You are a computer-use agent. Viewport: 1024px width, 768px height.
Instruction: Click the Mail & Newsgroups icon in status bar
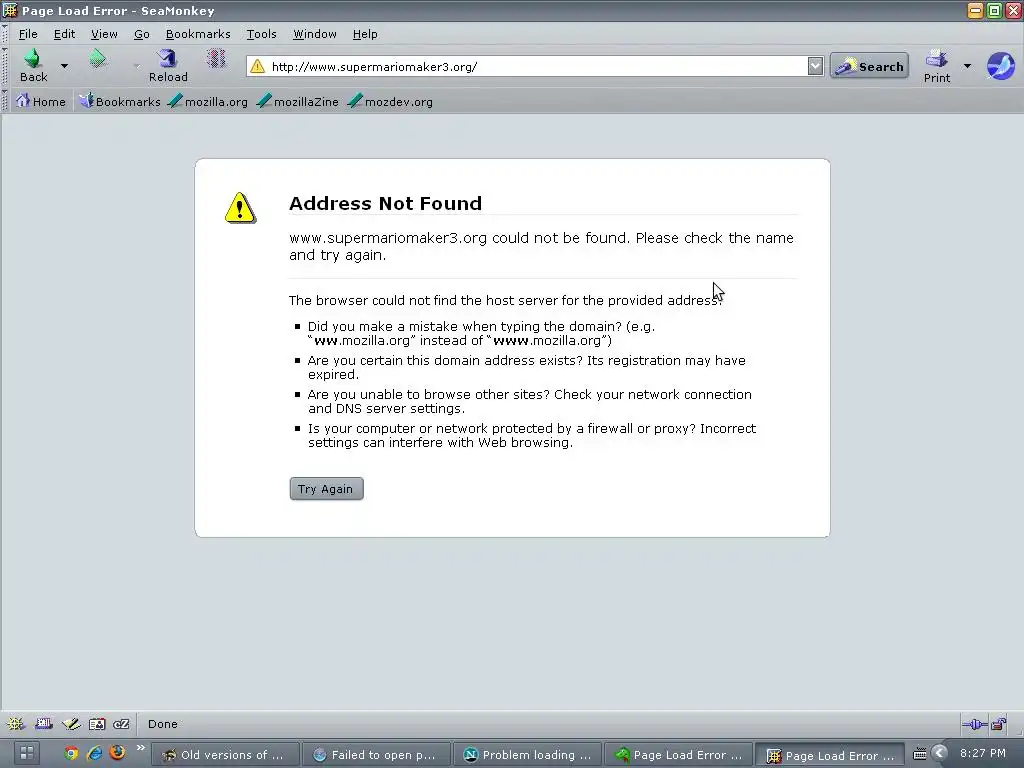(44, 724)
